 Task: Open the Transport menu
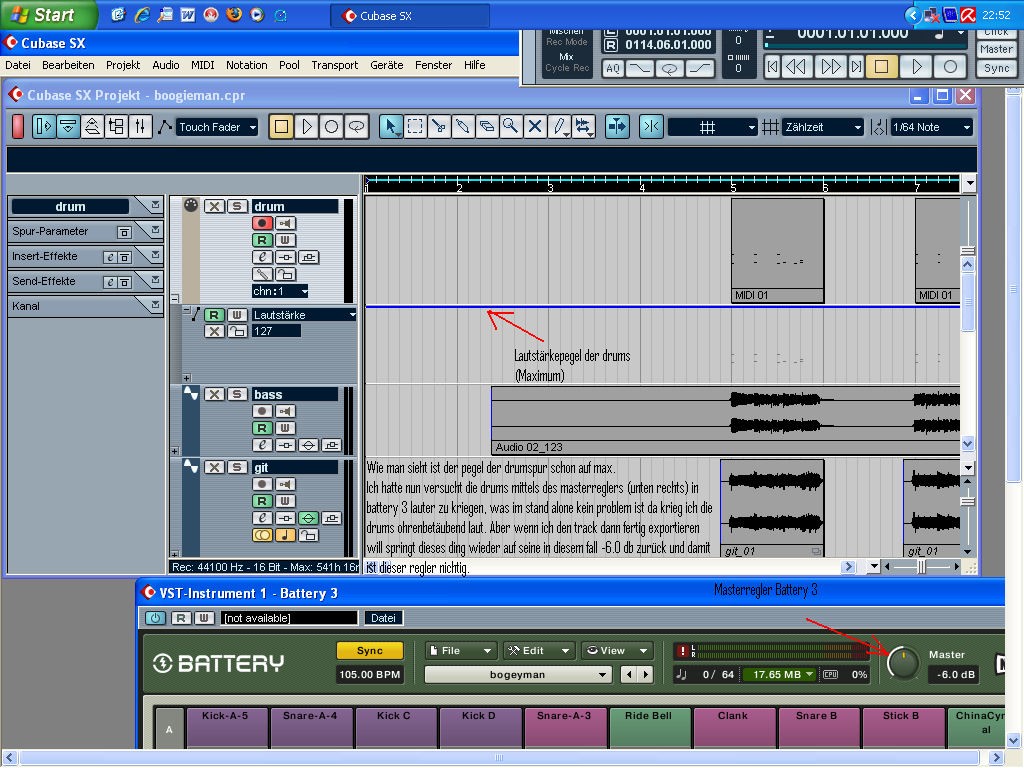(x=334, y=65)
